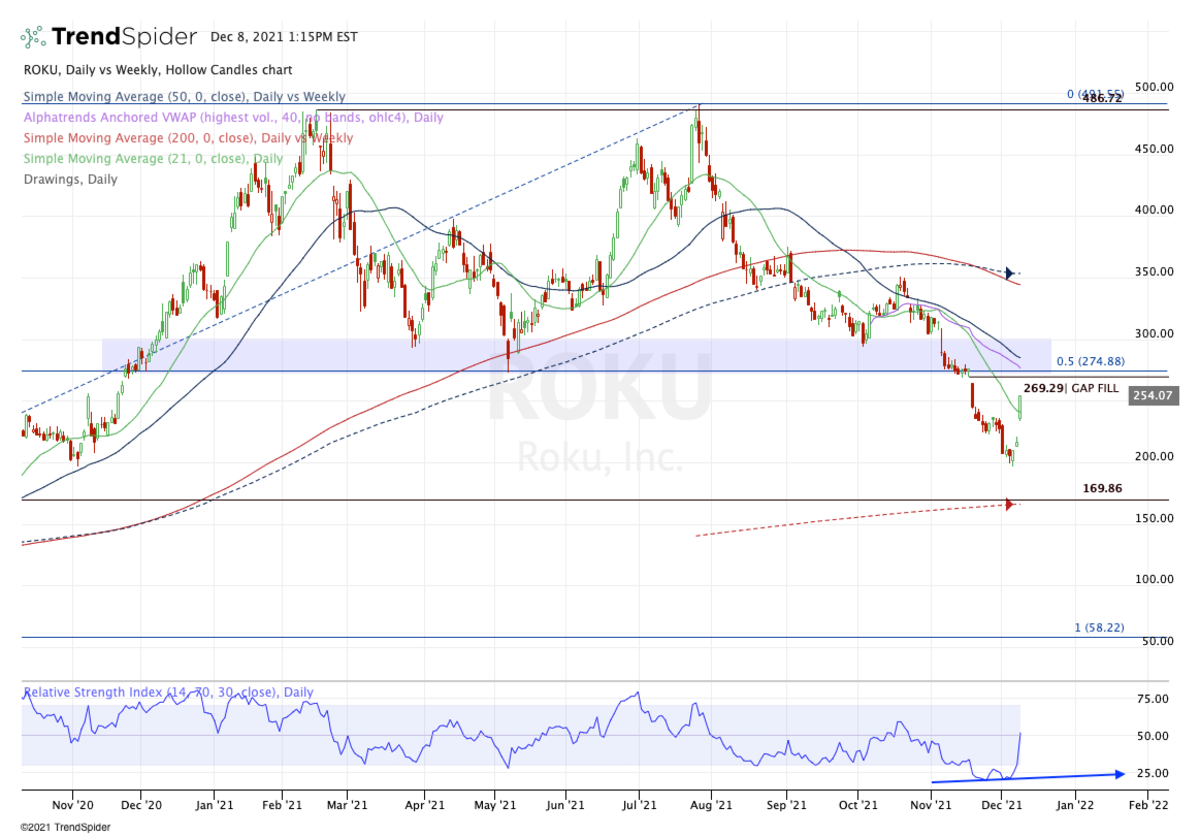Click the TrendSpider spider-web logo icon
1200x837 pixels.
[33, 38]
